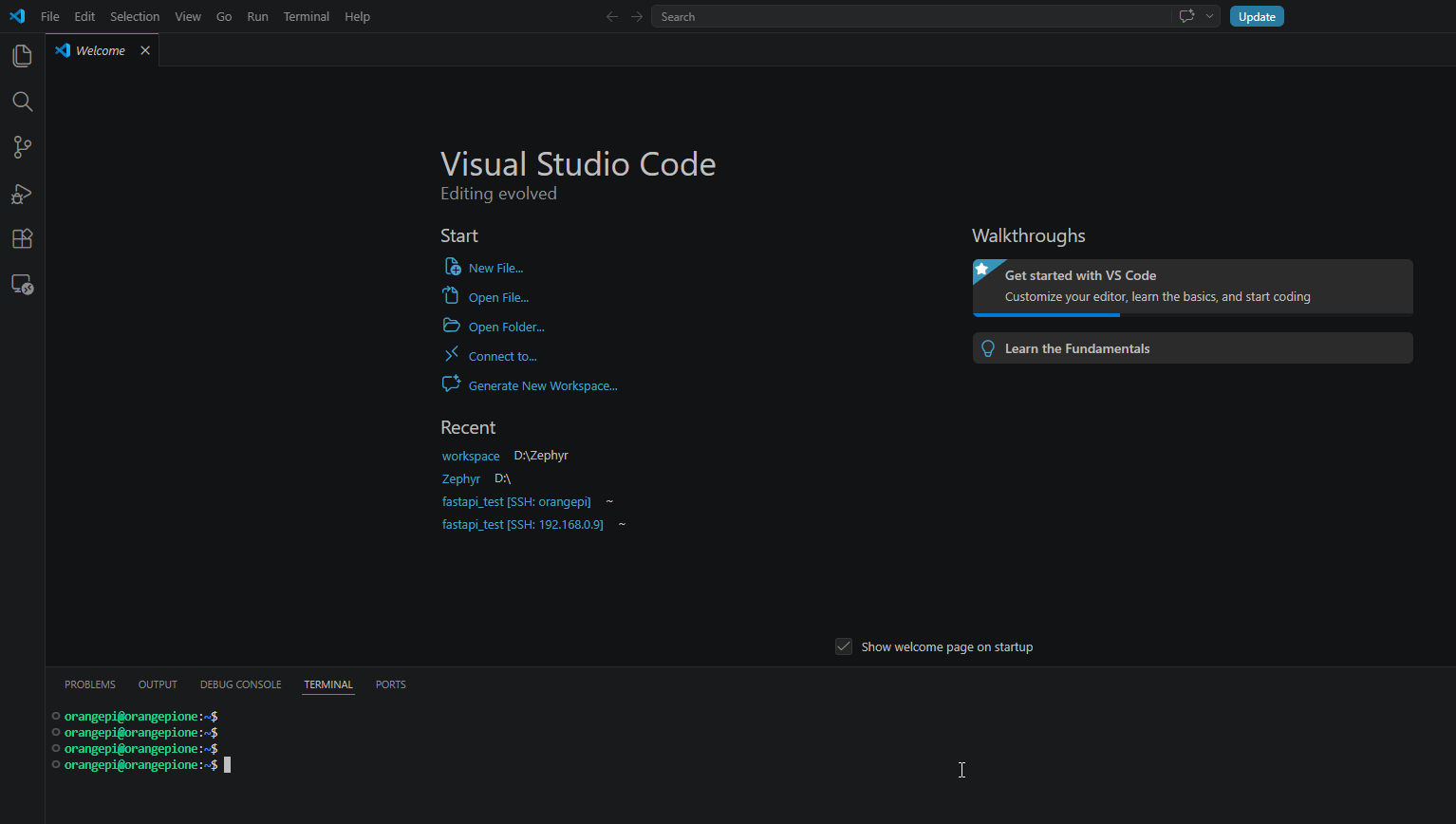1456x824 pixels.
Task: Open Source Control view icon
Action: click(22, 147)
